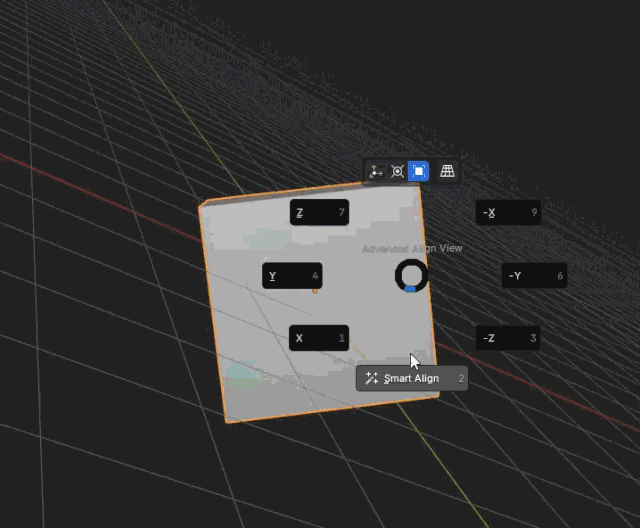Pick the -X view pie entry
This screenshot has width=640, height=528.
508,212
